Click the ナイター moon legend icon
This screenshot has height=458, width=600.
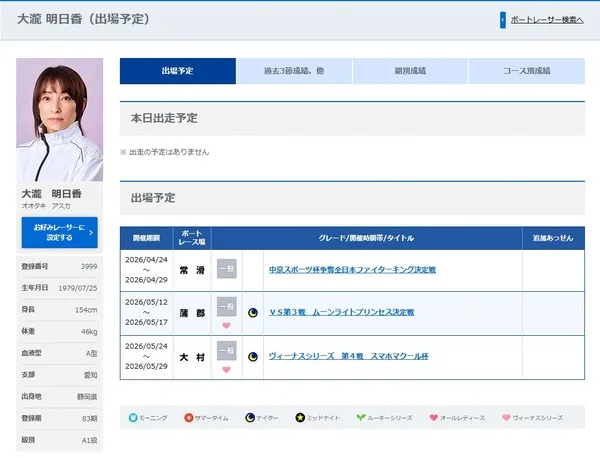(x=250, y=417)
